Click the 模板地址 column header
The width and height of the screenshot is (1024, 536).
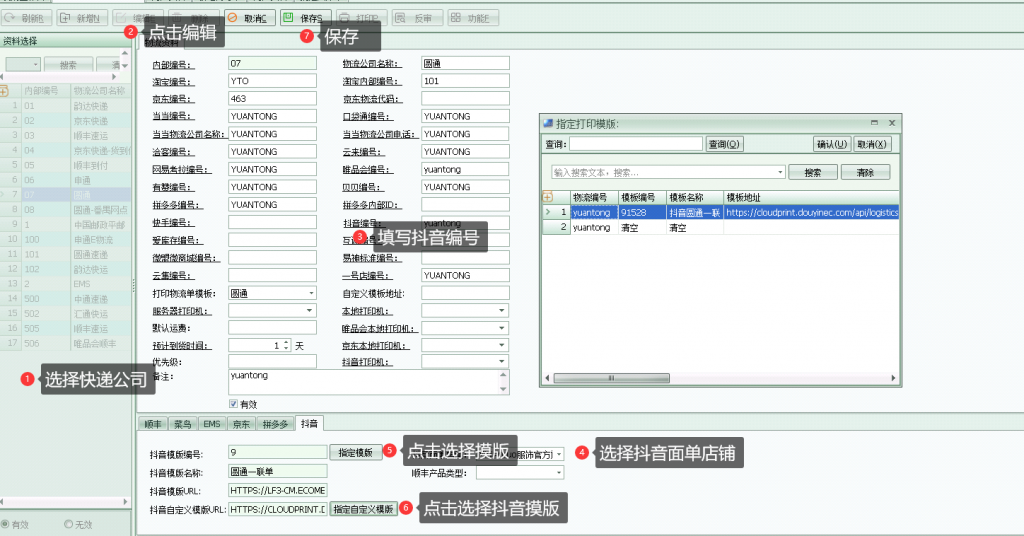coord(811,197)
